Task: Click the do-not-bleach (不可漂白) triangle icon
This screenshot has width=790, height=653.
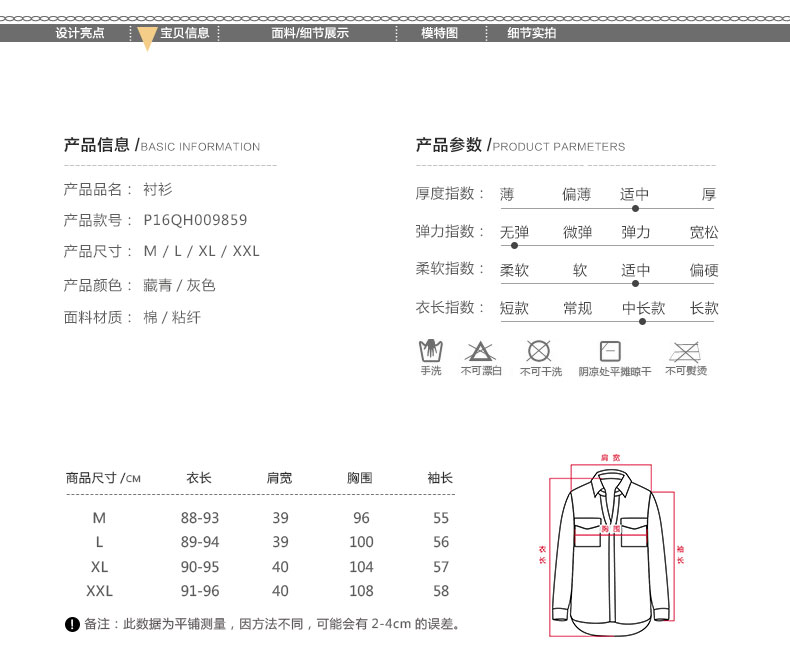Action: [x=480, y=351]
